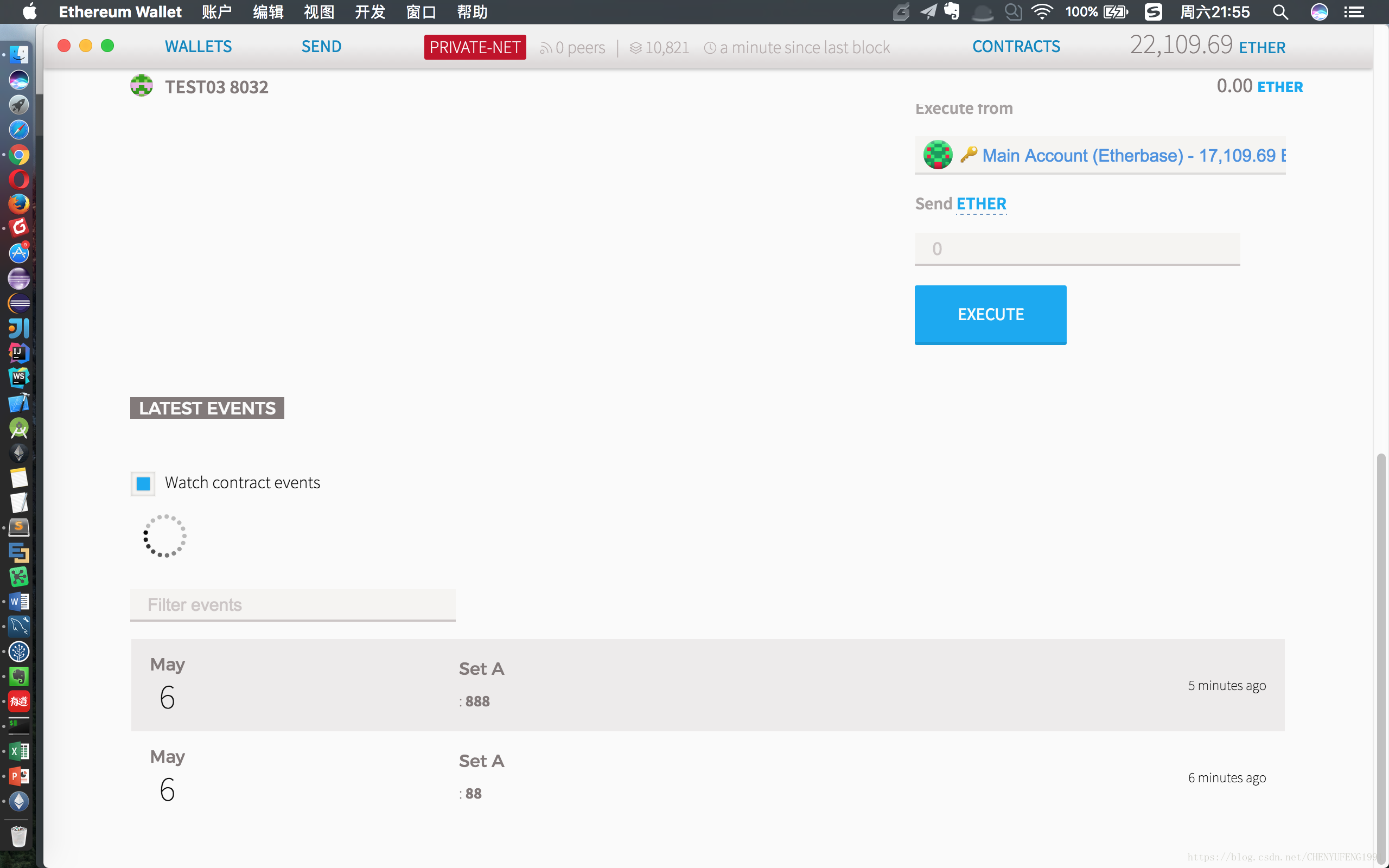Click the EXECUTE button to run contract
1389x868 pixels.
click(990, 314)
